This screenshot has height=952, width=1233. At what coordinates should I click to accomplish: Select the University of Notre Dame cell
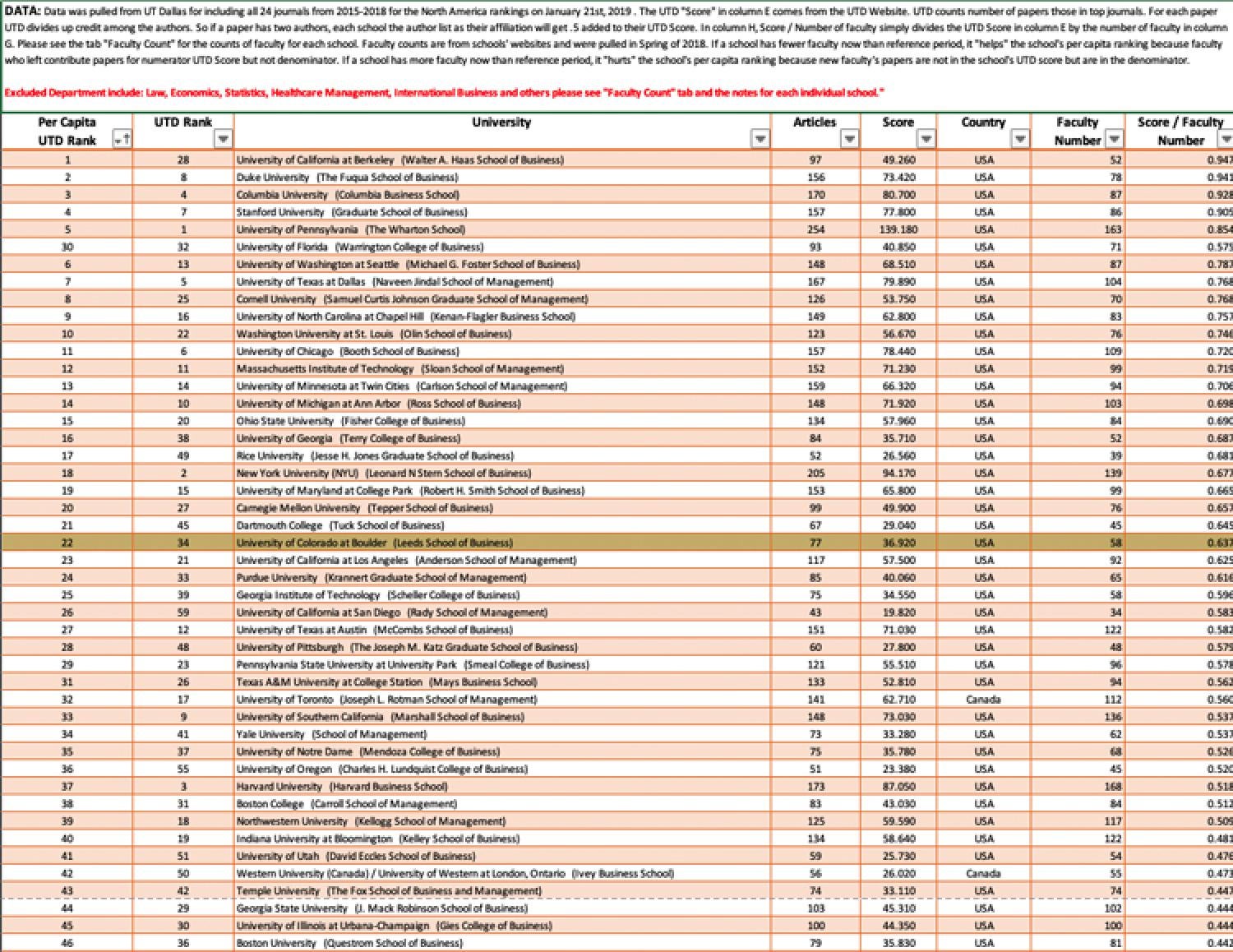[502, 751]
